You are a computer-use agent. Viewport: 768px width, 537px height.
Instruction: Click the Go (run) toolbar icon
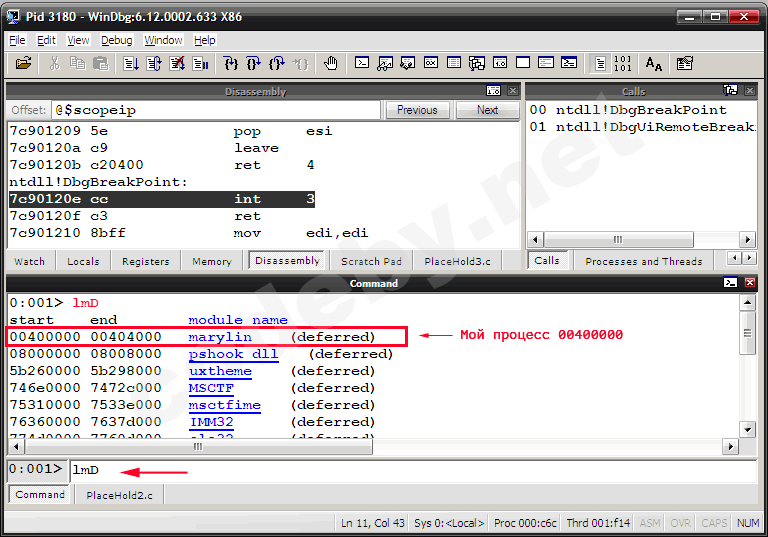click(130, 63)
